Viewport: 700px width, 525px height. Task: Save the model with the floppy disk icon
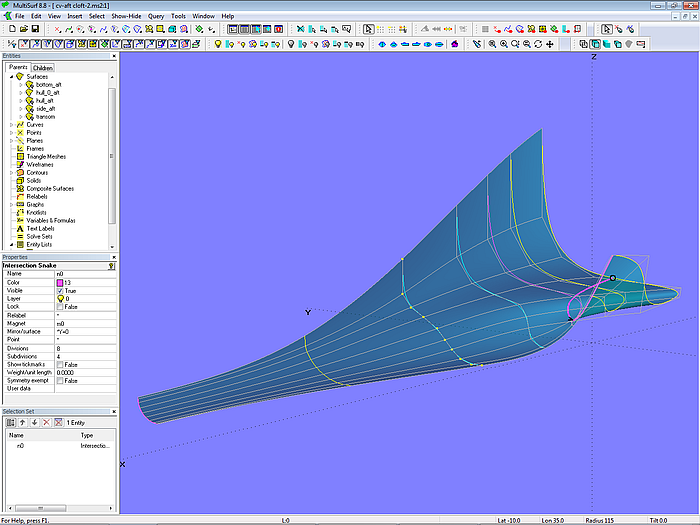point(33,30)
